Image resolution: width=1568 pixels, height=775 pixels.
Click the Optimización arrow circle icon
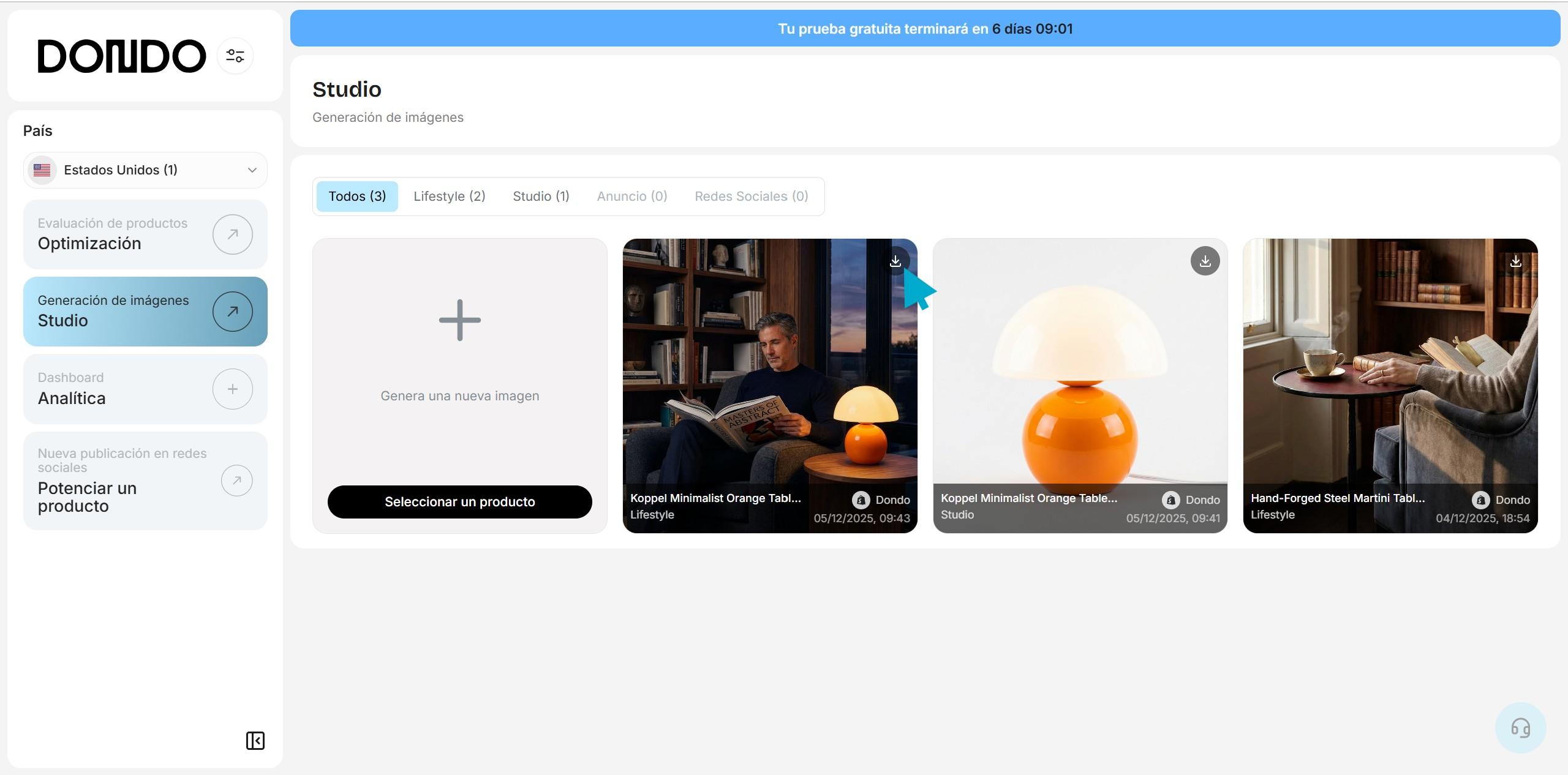click(232, 234)
